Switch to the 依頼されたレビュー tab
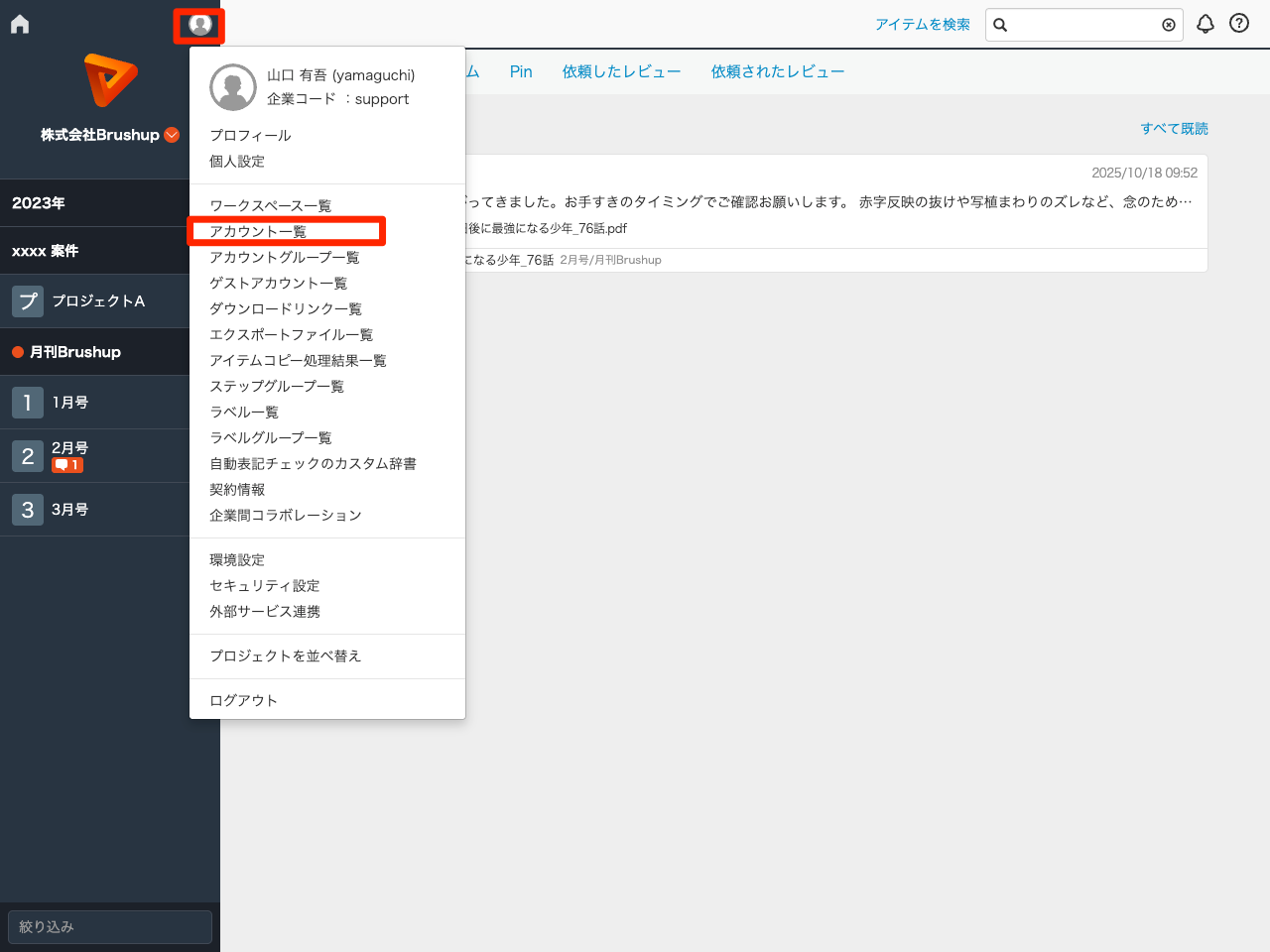Screen dimensions: 1270x952 point(777,70)
